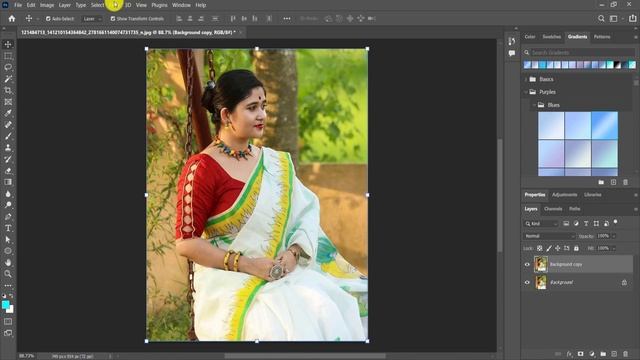Image resolution: width=640 pixels, height=360 pixels.
Task: Select the Dodge tool
Action: (8, 205)
